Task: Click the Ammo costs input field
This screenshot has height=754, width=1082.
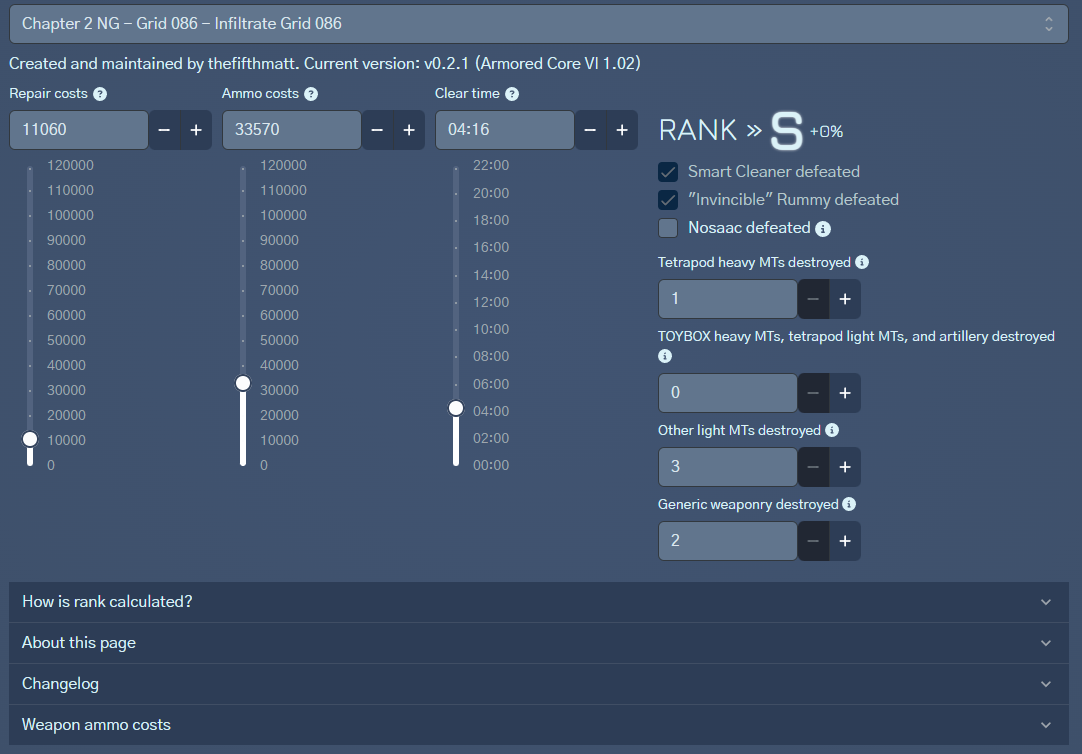Action: (291, 130)
